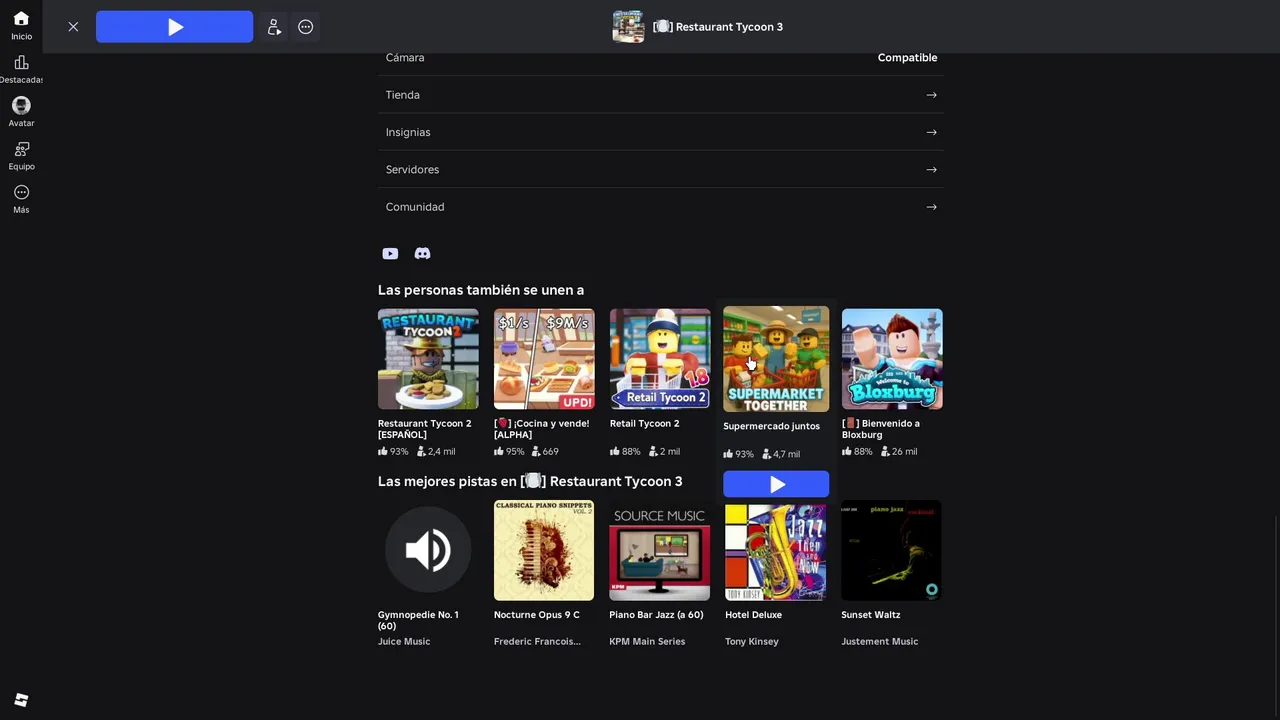Viewport: 1280px width, 720px height.
Task: Click the invite friends icon in header
Action: 274,27
